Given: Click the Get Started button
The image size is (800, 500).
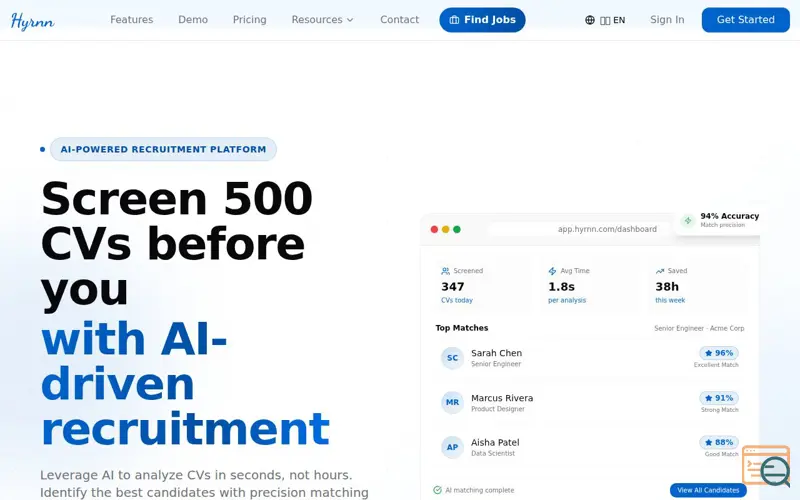Looking at the screenshot, I should [745, 20].
